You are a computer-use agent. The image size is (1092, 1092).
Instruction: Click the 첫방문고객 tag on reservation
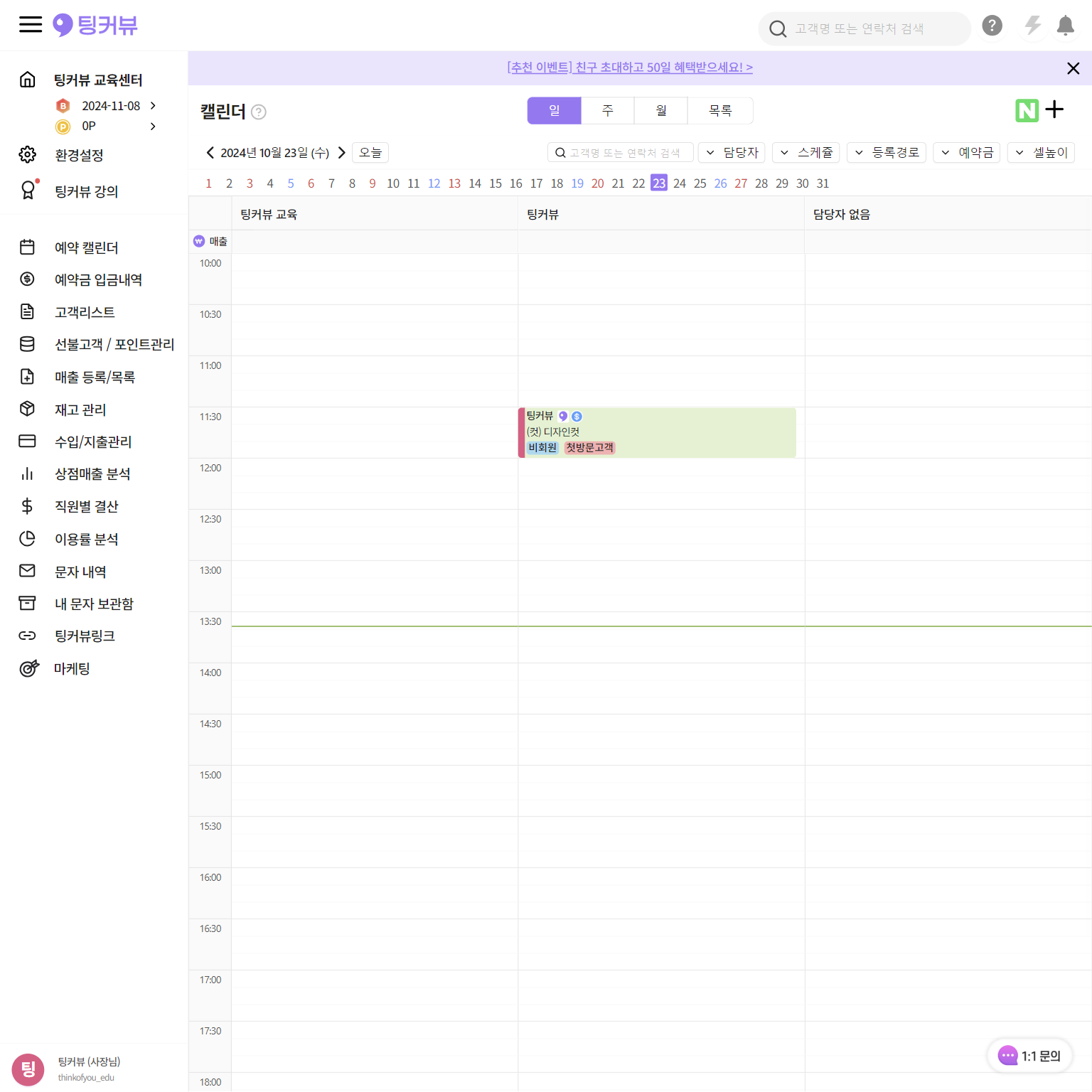click(589, 447)
